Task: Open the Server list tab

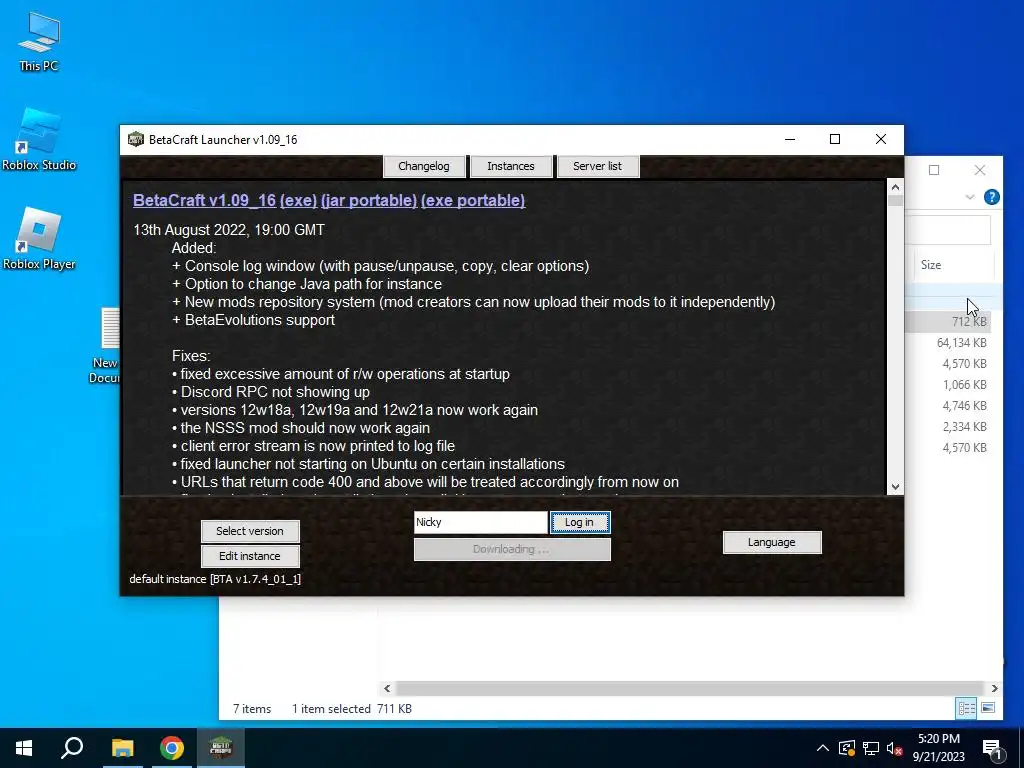Action: pyautogui.click(x=598, y=166)
